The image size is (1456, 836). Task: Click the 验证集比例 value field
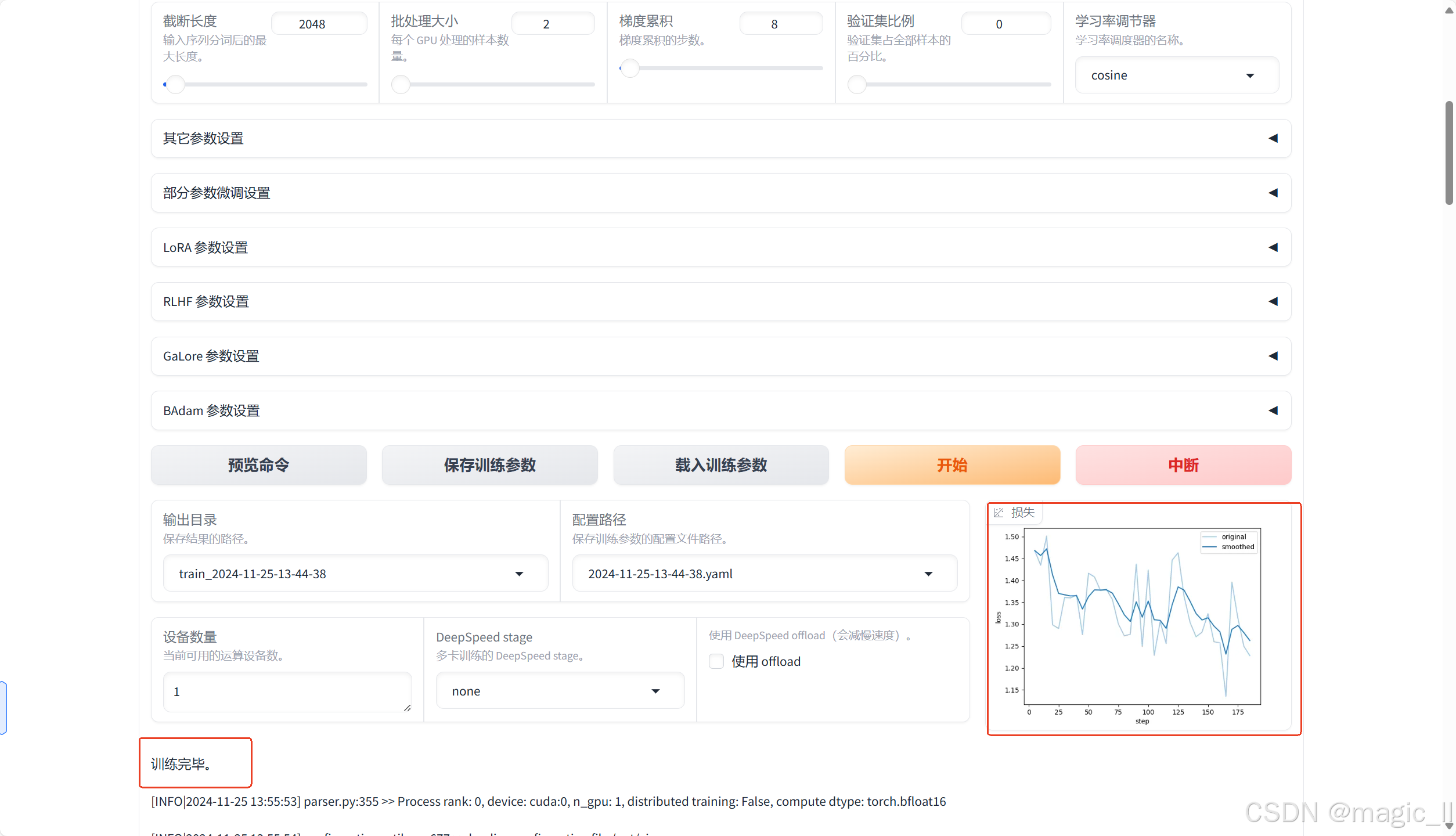pyautogui.click(x=1006, y=24)
